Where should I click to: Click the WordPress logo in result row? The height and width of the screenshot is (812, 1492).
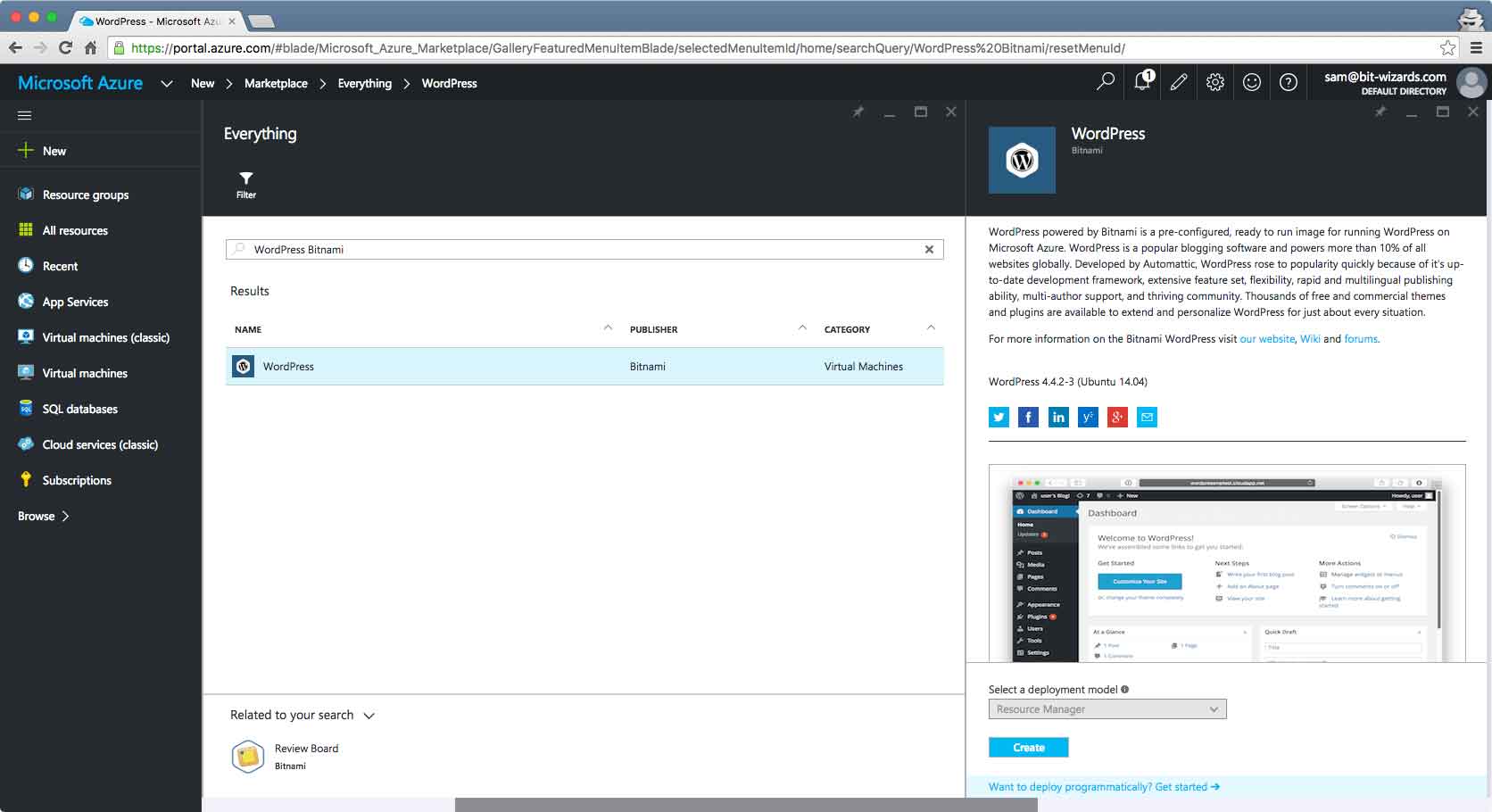tap(243, 366)
